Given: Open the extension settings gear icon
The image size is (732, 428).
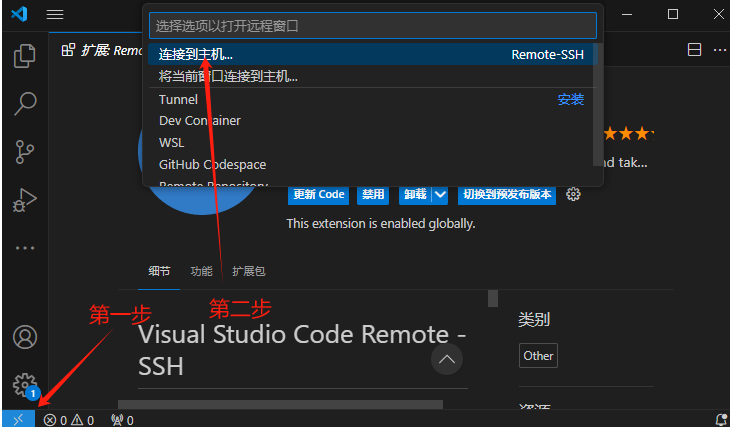Looking at the screenshot, I should [x=573, y=194].
